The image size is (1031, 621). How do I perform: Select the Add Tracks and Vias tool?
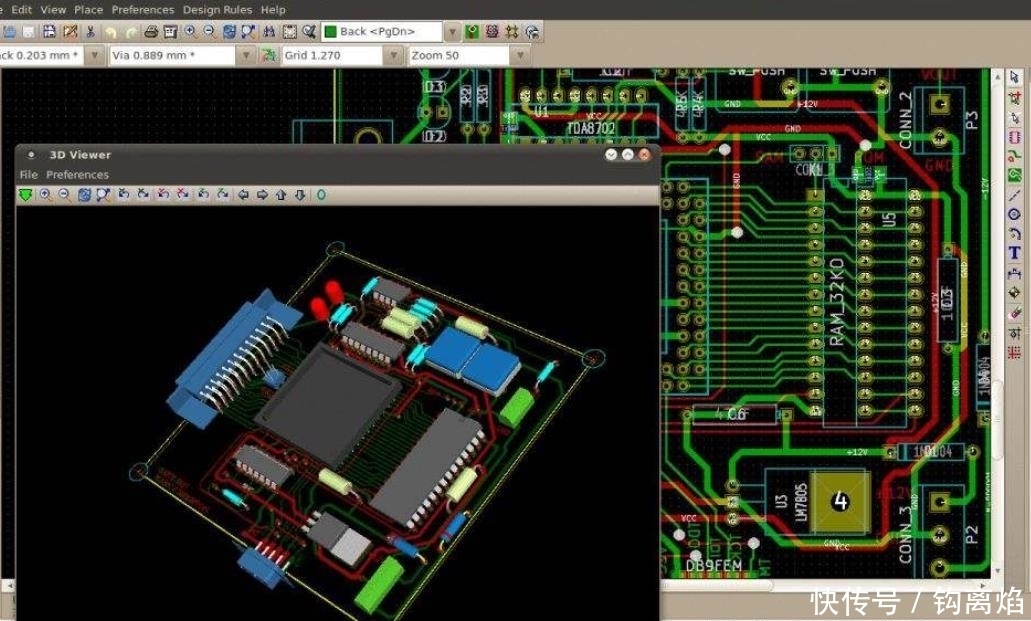(1015, 157)
